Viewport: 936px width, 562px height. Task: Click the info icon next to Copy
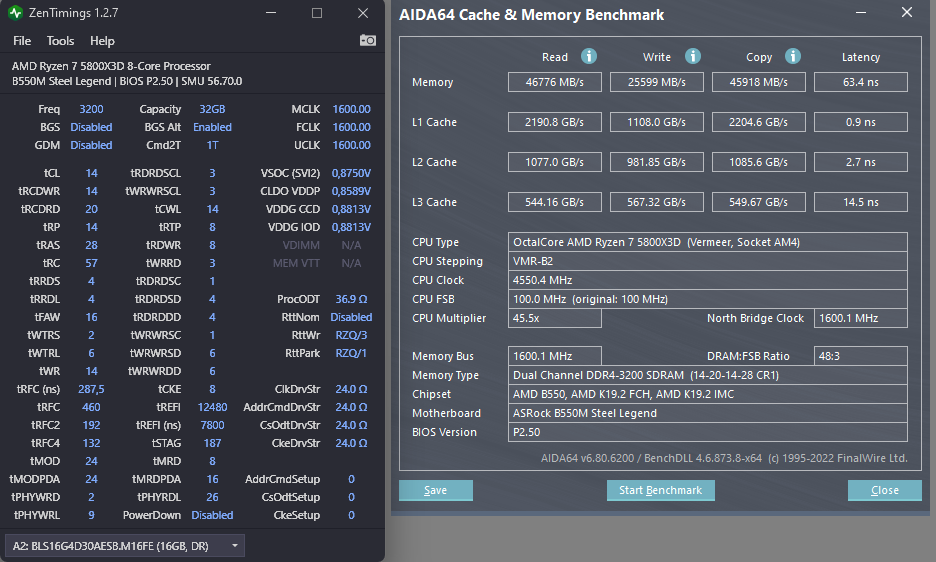click(x=793, y=57)
